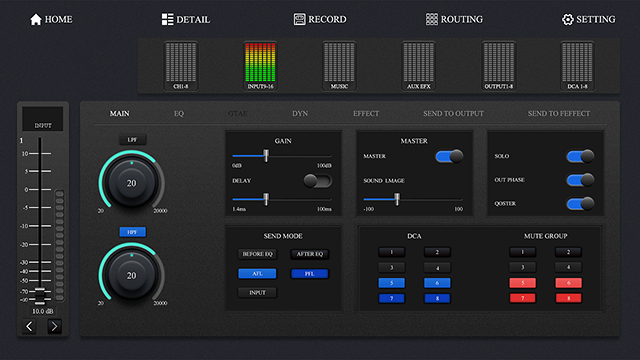Viewport: 640px width, 360px height.
Task: Switch to the EQ tab
Action: [x=179, y=113]
